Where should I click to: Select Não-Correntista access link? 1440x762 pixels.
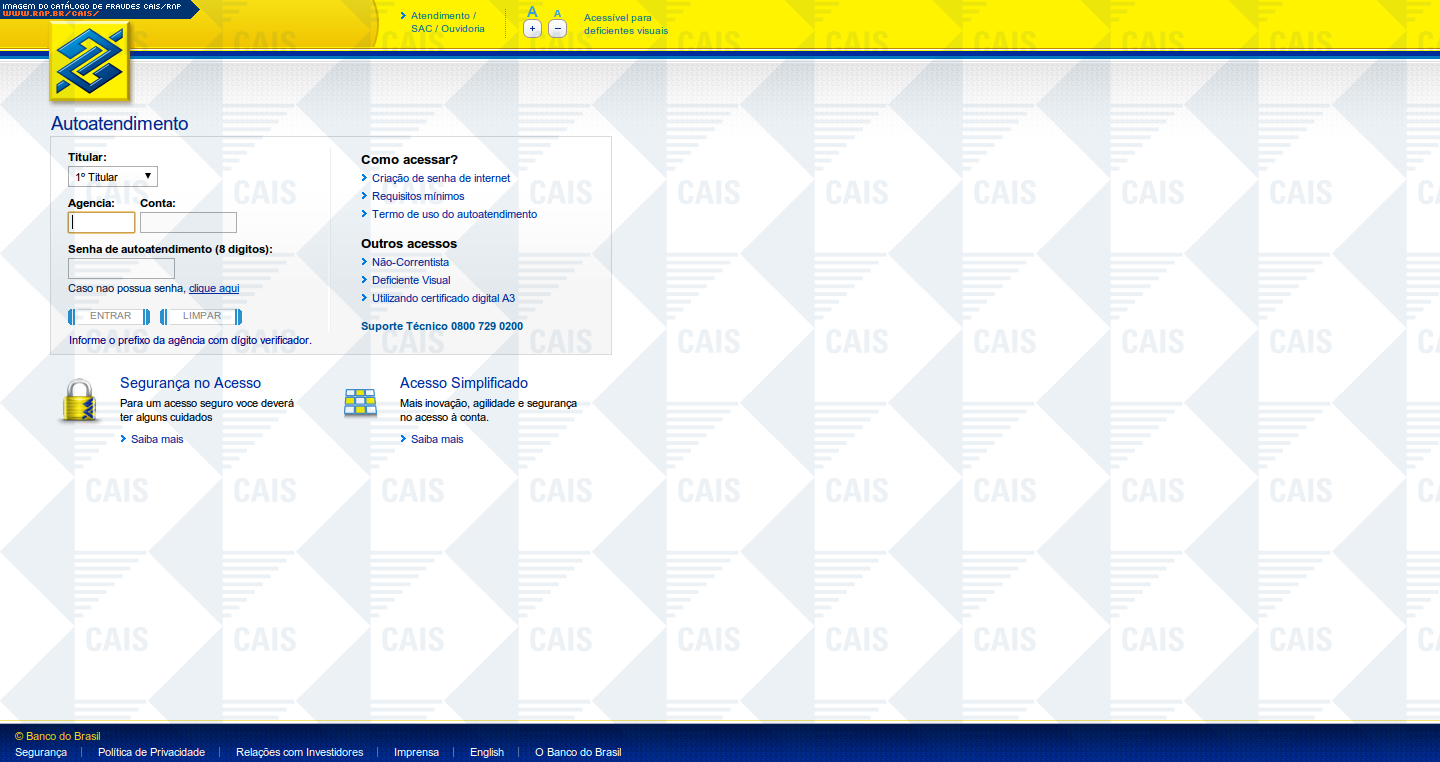pos(410,262)
